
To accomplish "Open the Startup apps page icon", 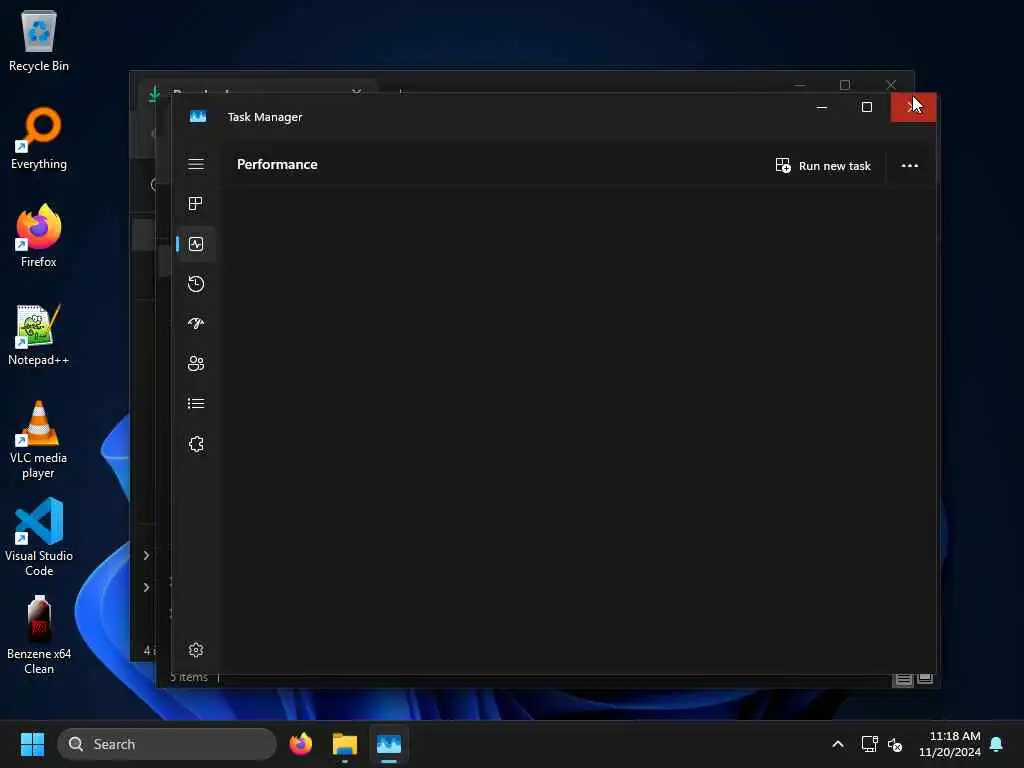I will pos(196,323).
